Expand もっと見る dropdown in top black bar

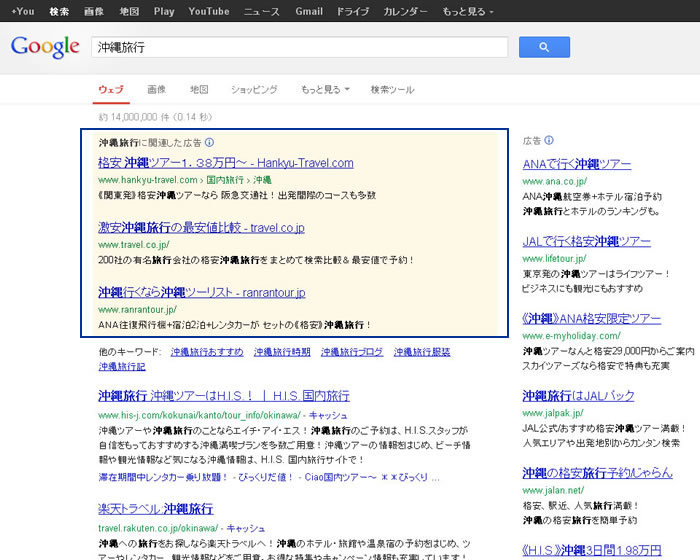468,12
